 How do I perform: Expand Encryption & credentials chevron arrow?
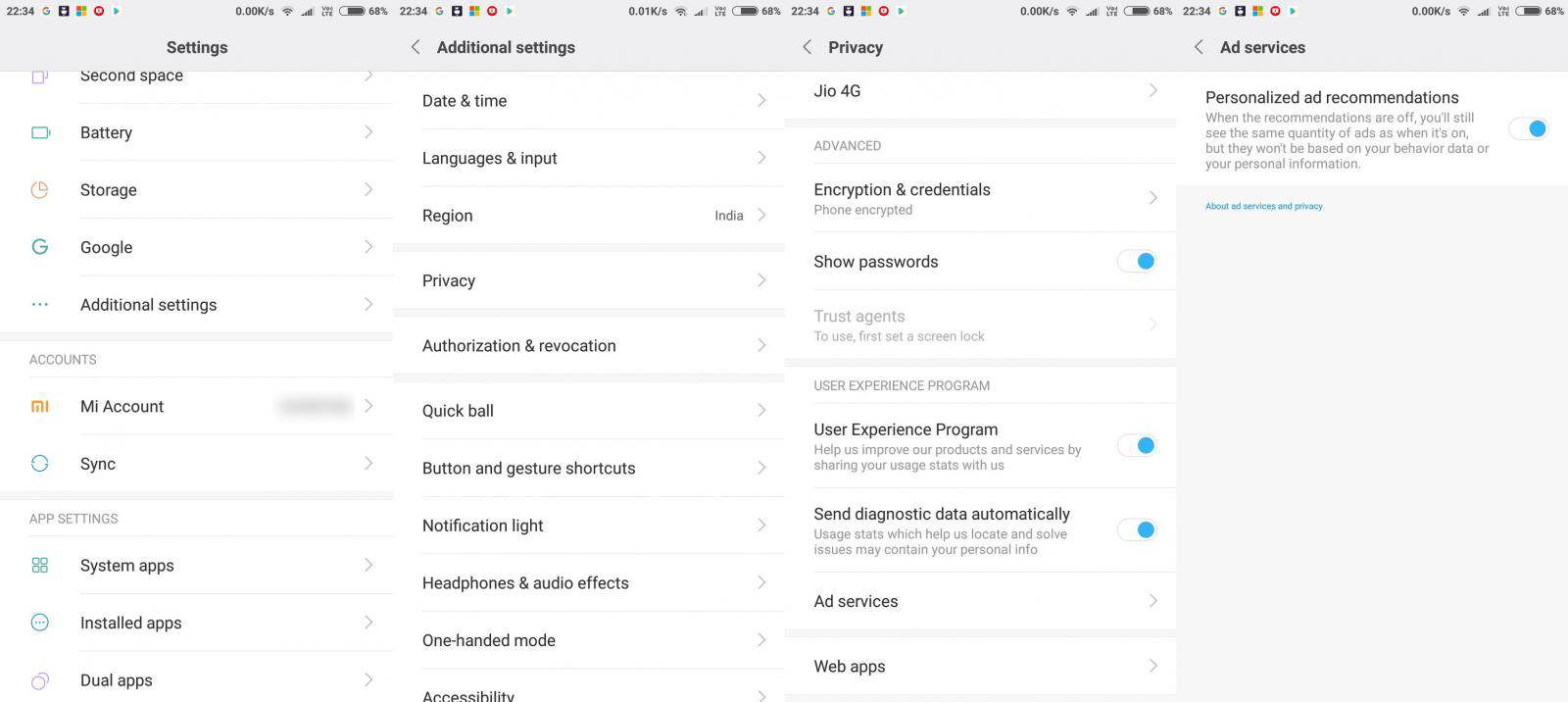(1153, 197)
